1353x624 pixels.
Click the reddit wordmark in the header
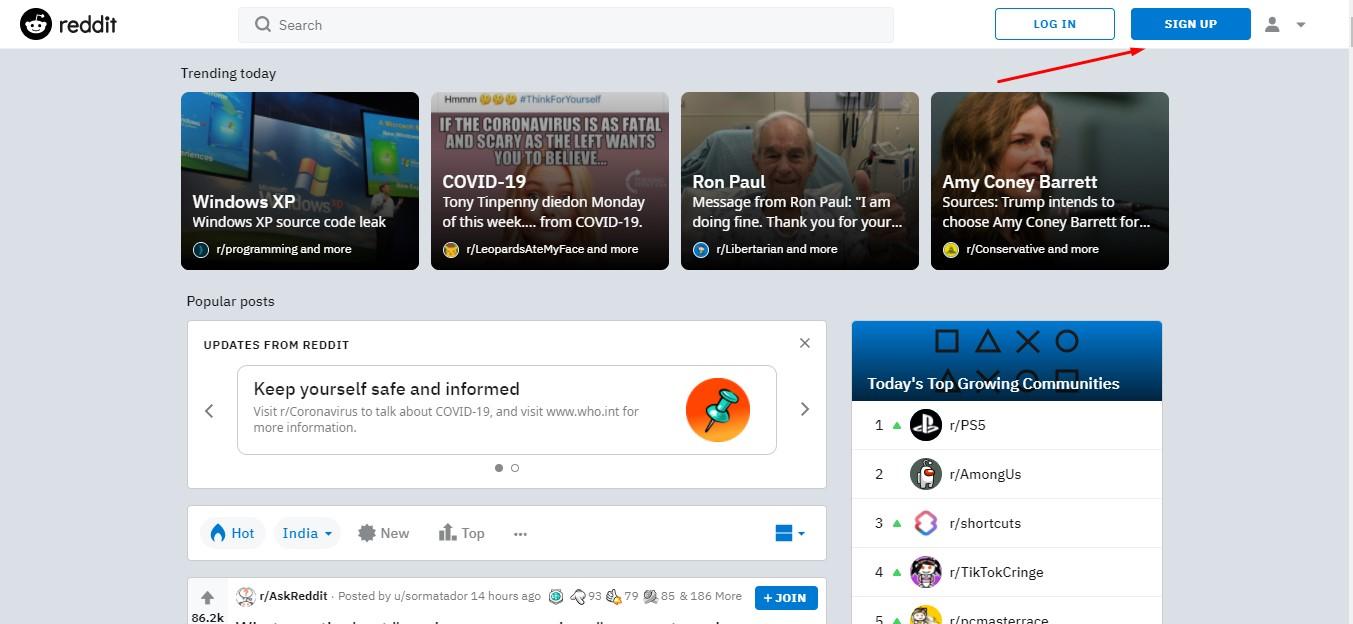[x=88, y=24]
